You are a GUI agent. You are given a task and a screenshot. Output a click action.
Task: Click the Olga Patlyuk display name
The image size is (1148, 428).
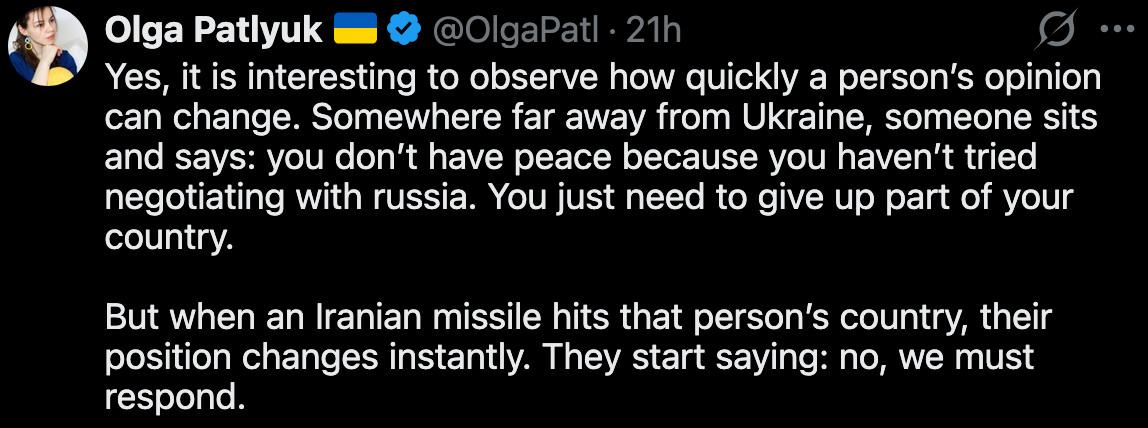pyautogui.click(x=213, y=31)
